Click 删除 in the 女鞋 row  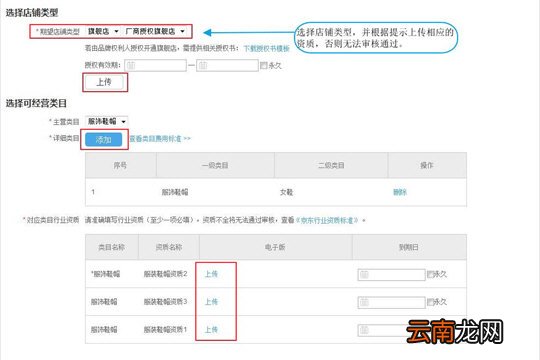(x=400, y=192)
